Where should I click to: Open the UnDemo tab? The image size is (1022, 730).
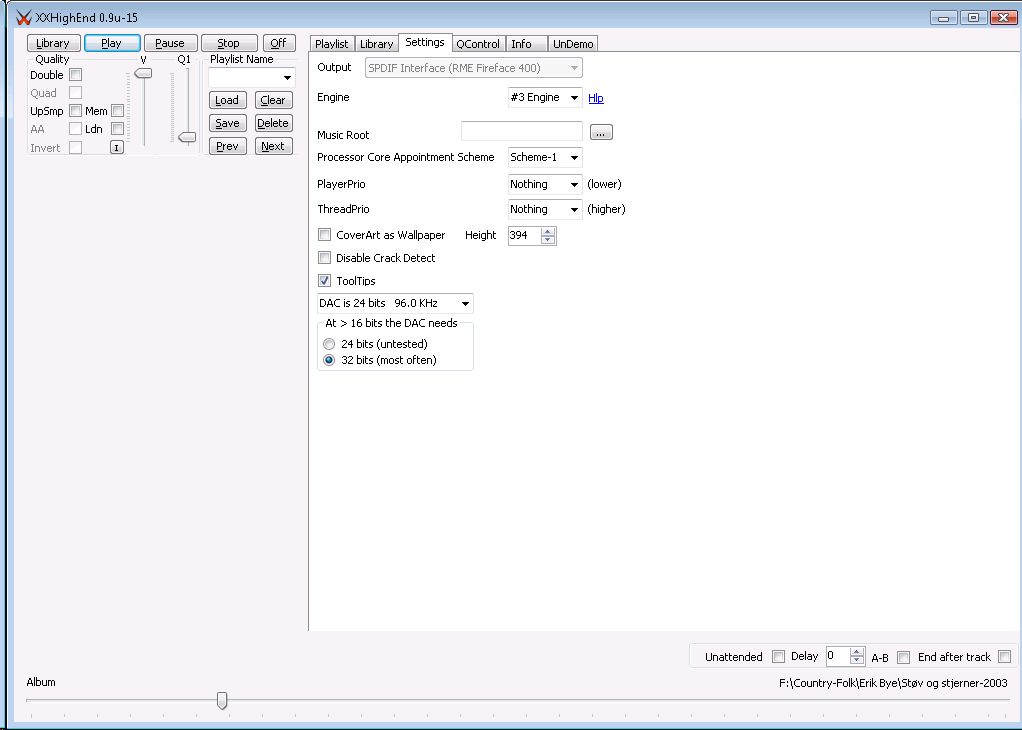(573, 44)
